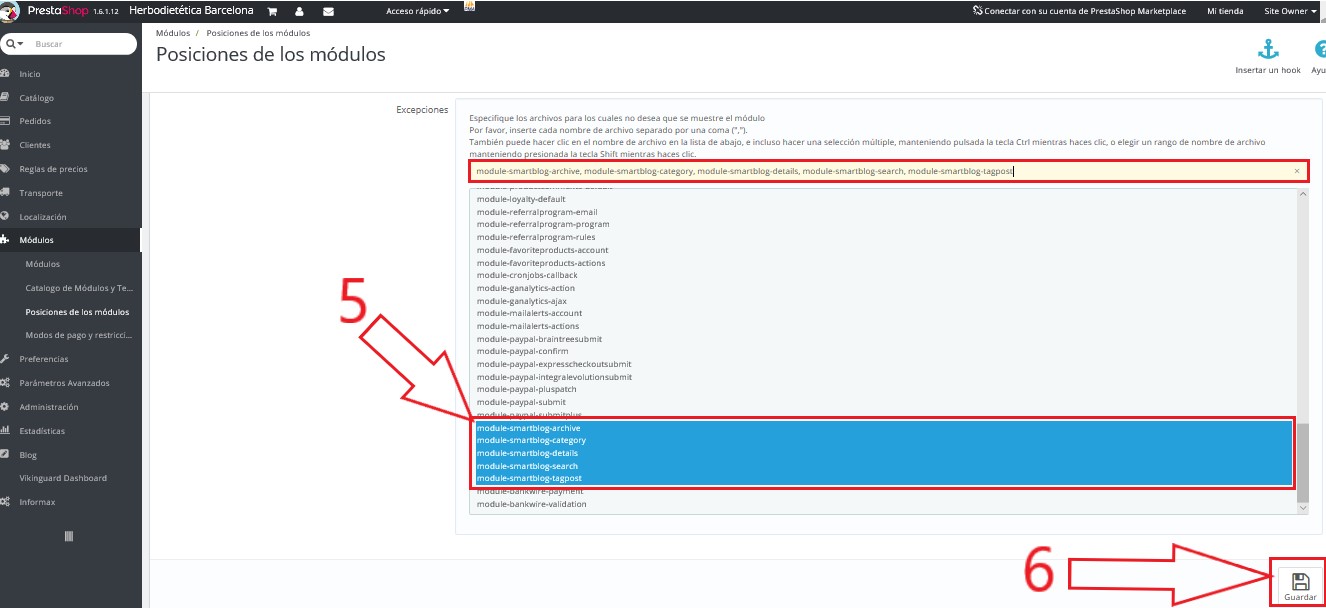Click the anchor Insertar un hook icon
The height and width of the screenshot is (608, 1326).
tap(1268, 50)
